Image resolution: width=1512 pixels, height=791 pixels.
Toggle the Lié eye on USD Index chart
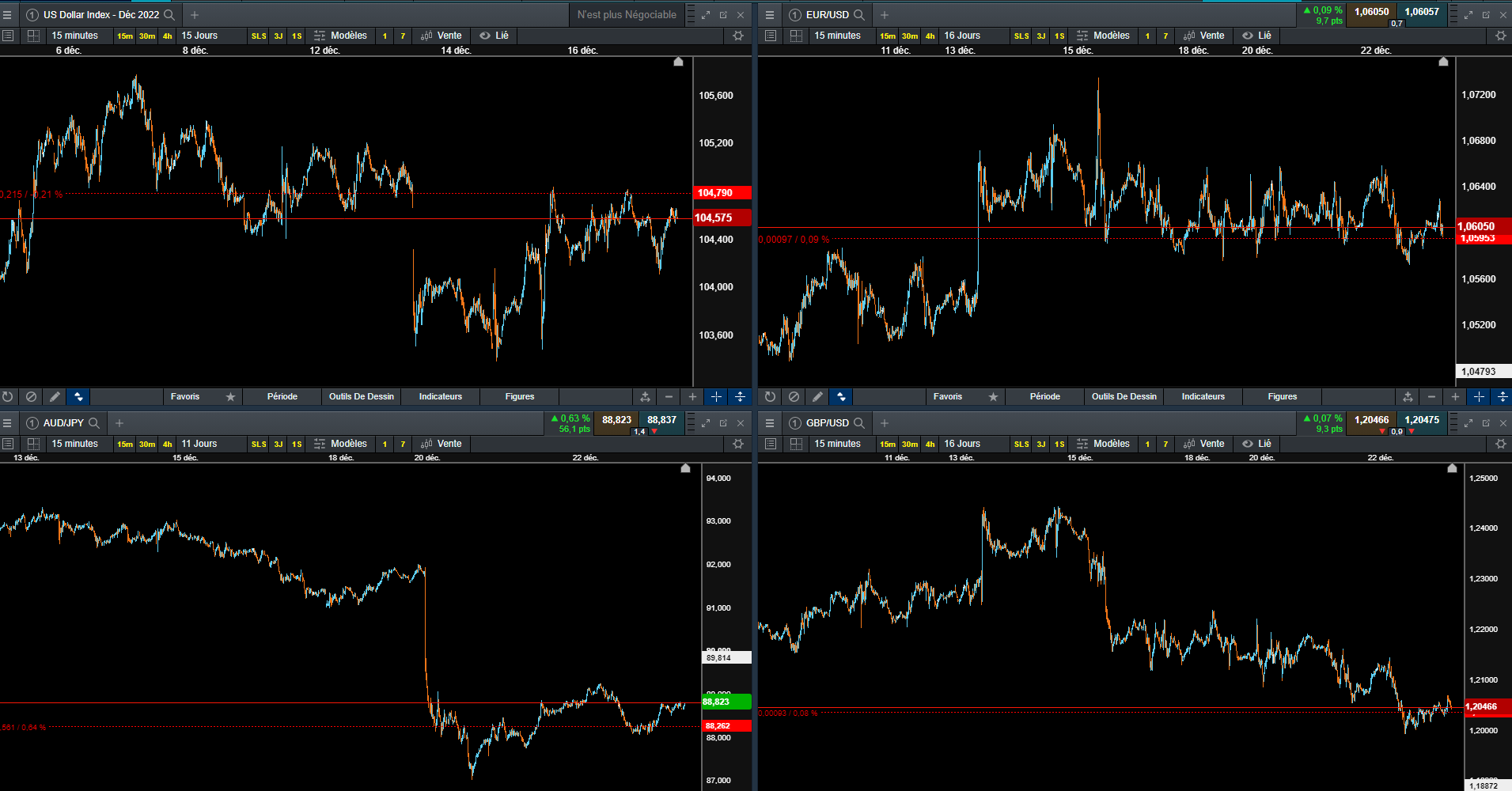coord(494,36)
